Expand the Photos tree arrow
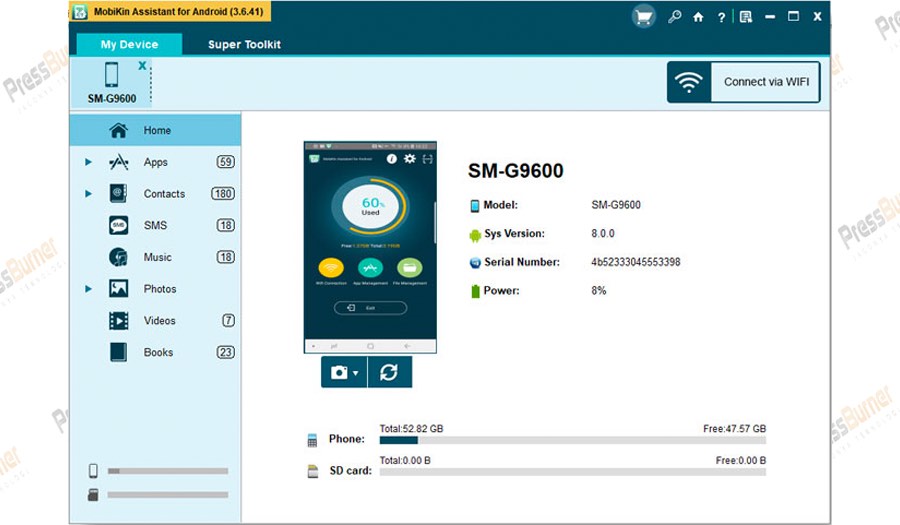This screenshot has height=525, width=900. [88, 289]
